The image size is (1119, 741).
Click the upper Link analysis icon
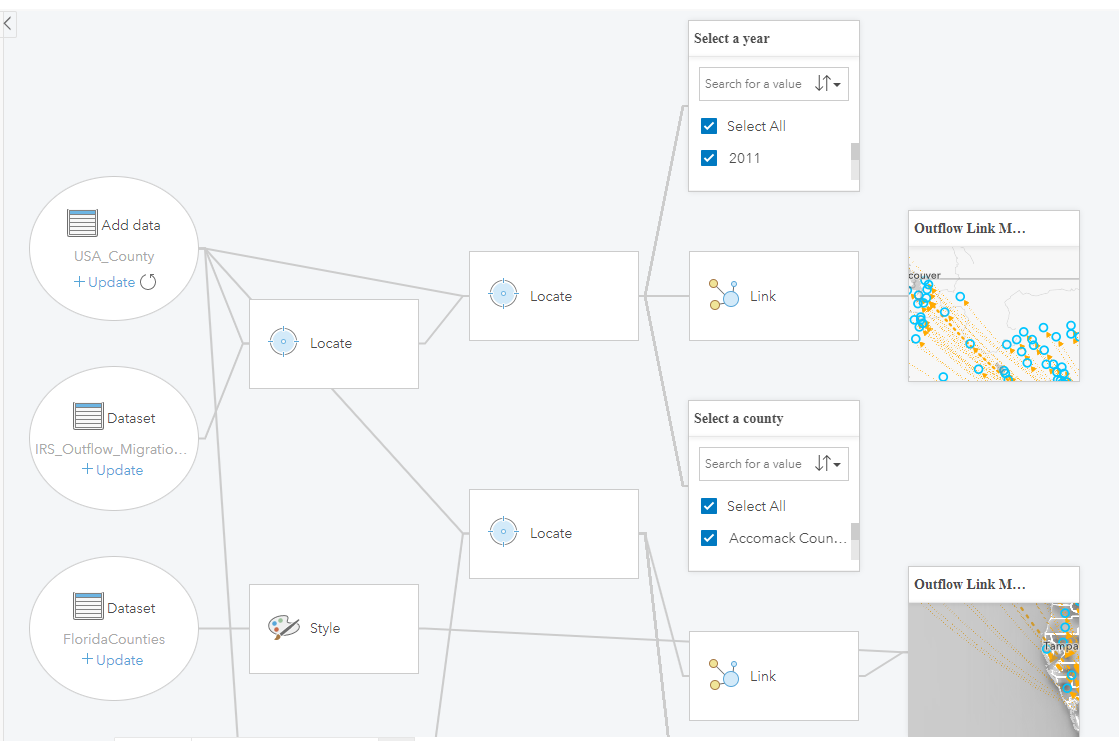point(722,295)
